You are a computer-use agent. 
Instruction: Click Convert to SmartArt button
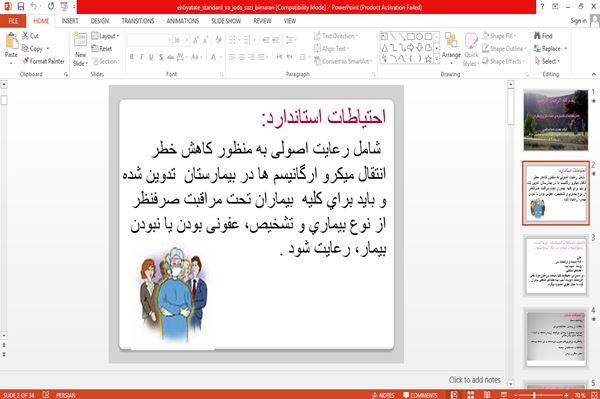pos(343,61)
